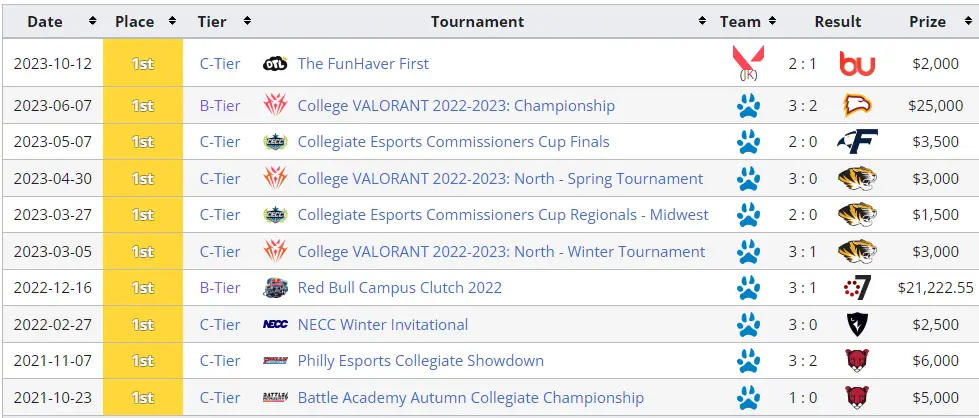Sort table by Place column arrows
979x418 pixels.
coord(172,21)
